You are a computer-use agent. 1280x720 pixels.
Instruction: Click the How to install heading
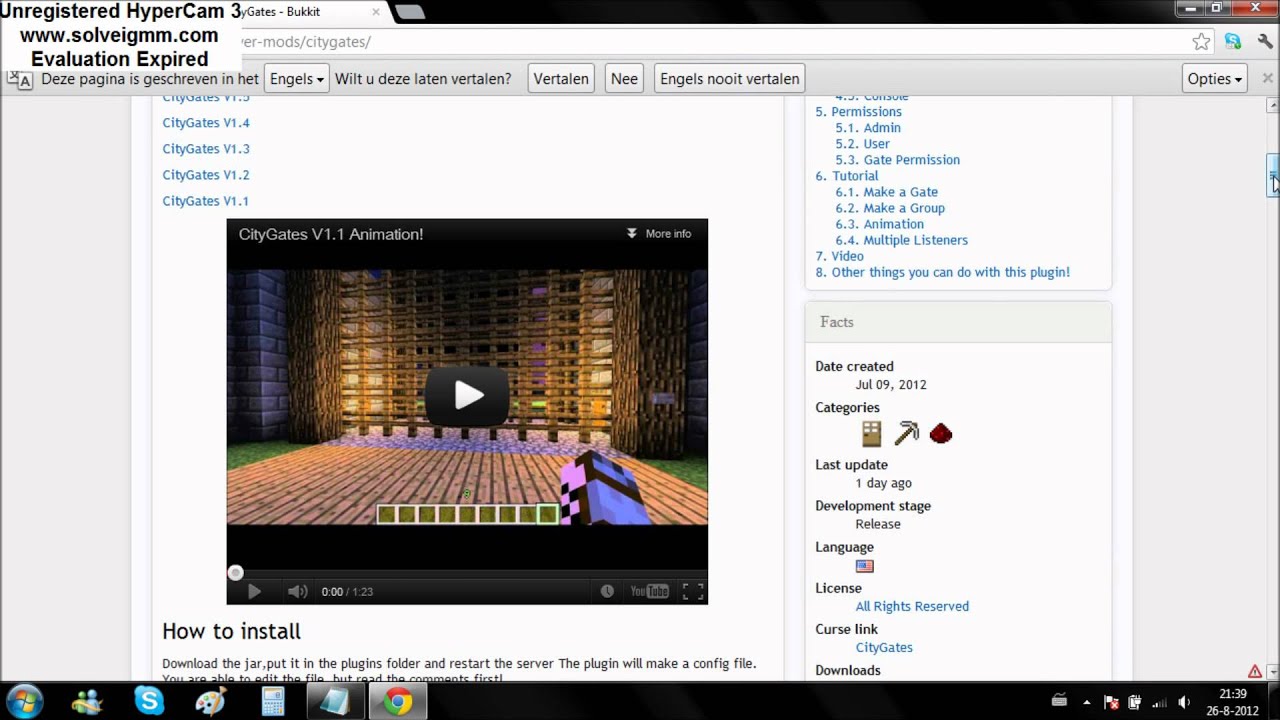point(231,631)
